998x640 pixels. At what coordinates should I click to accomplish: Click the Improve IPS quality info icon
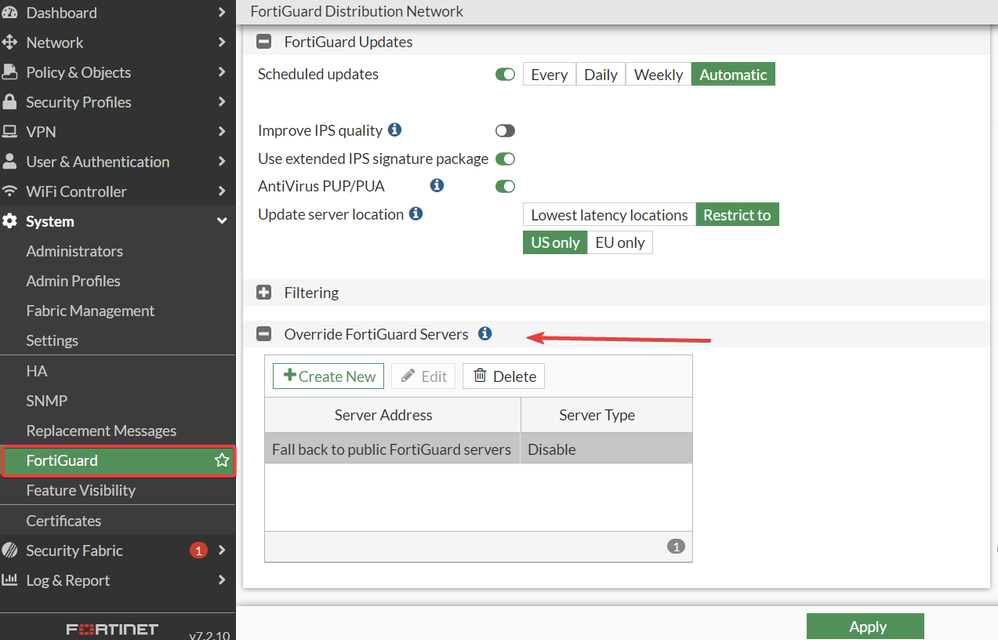click(x=395, y=130)
